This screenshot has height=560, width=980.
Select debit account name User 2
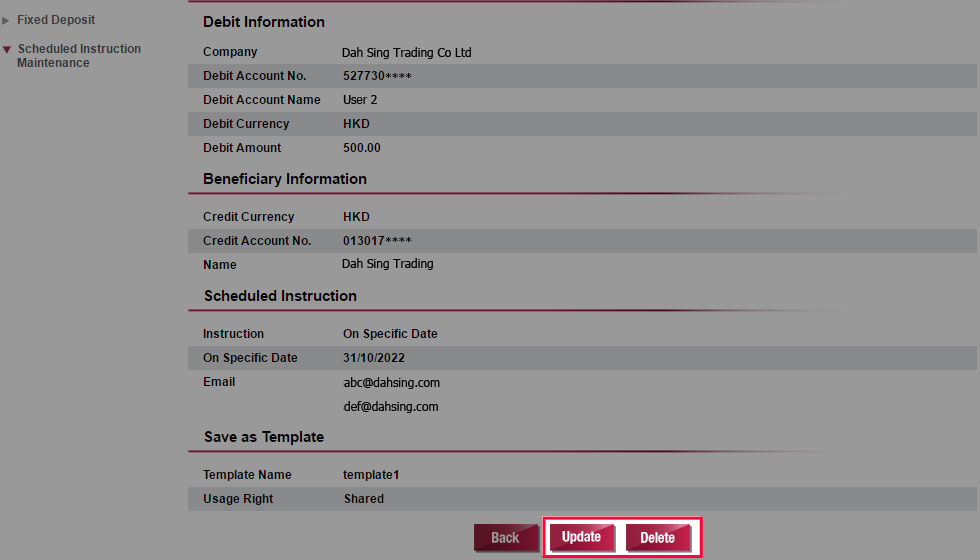click(x=360, y=100)
